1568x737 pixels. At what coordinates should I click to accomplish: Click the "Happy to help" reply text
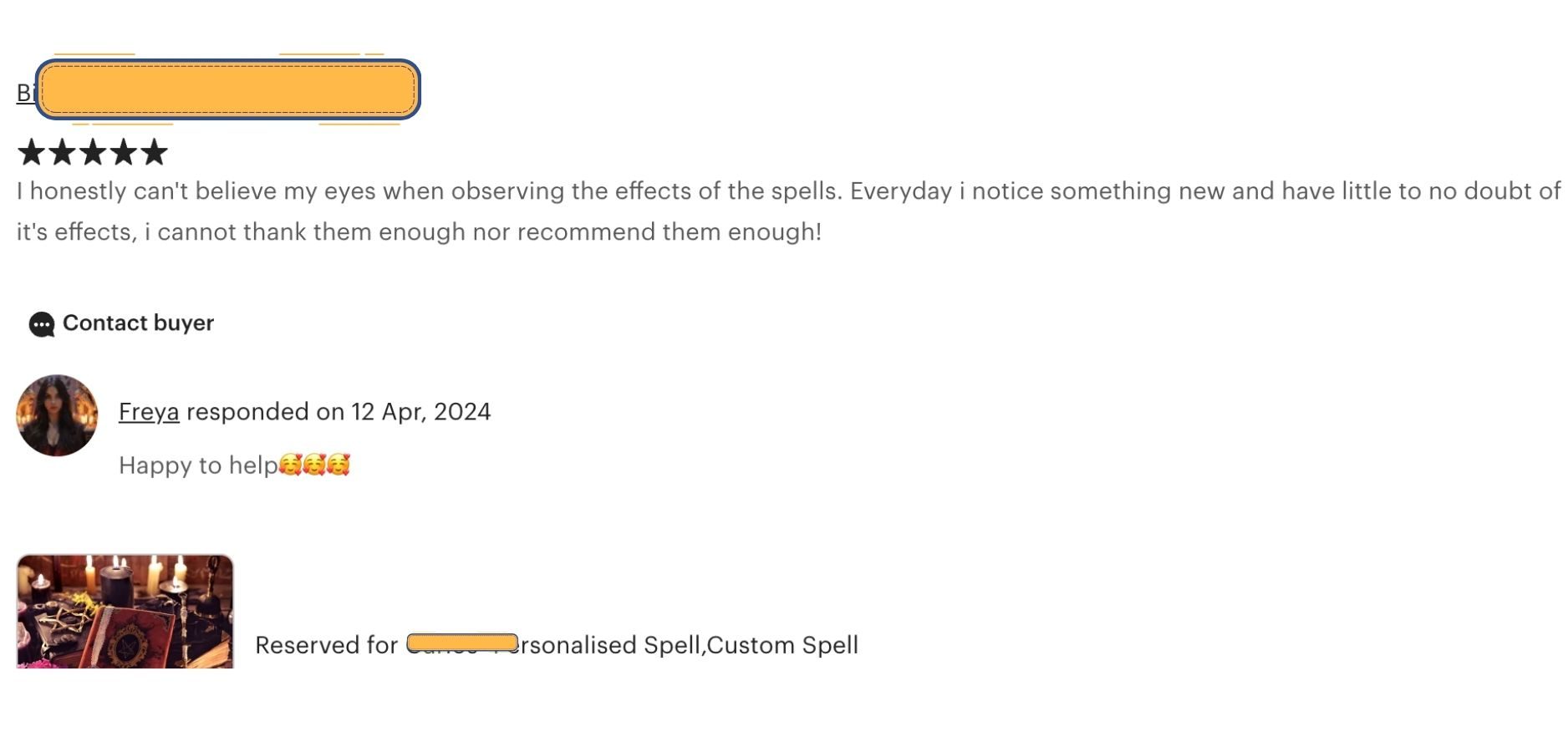[198, 465]
